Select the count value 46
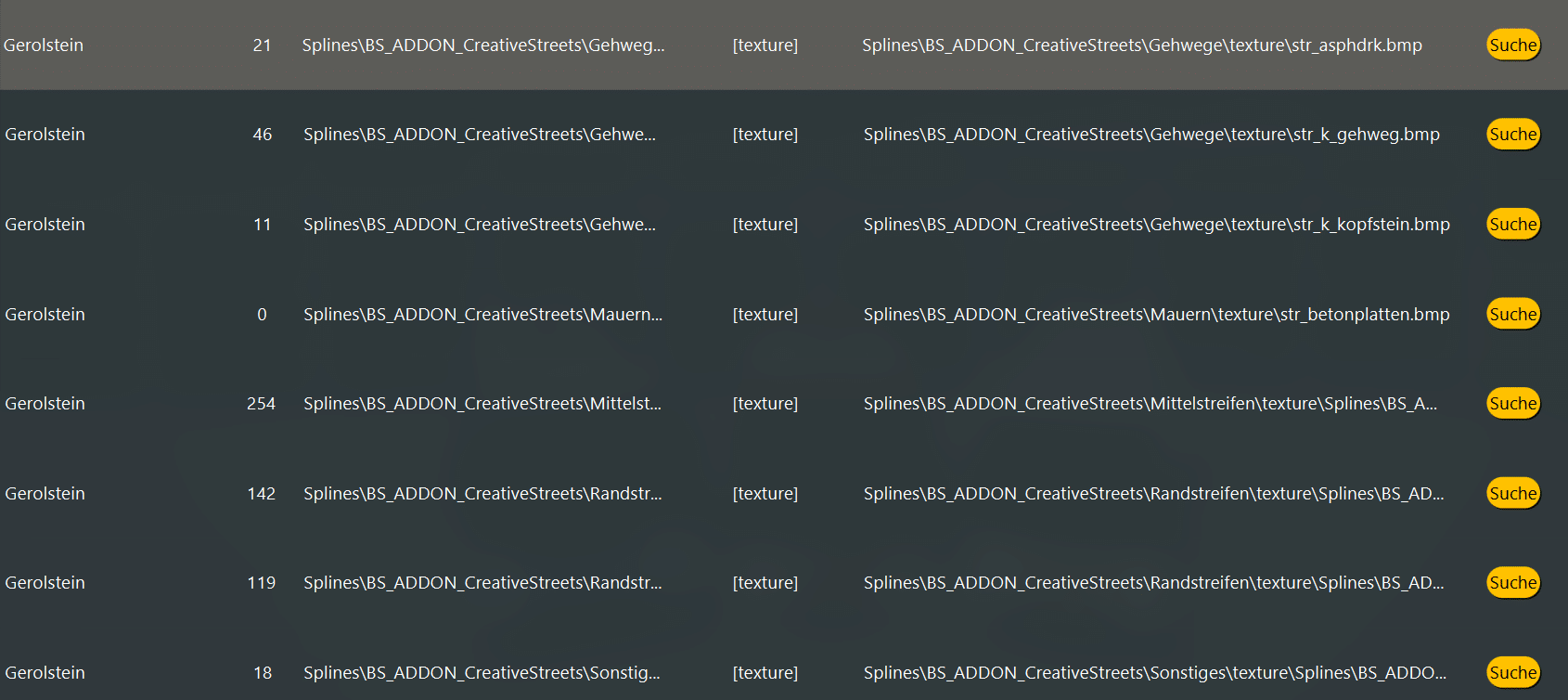Viewport: 1568px width, 700px height. [x=263, y=134]
